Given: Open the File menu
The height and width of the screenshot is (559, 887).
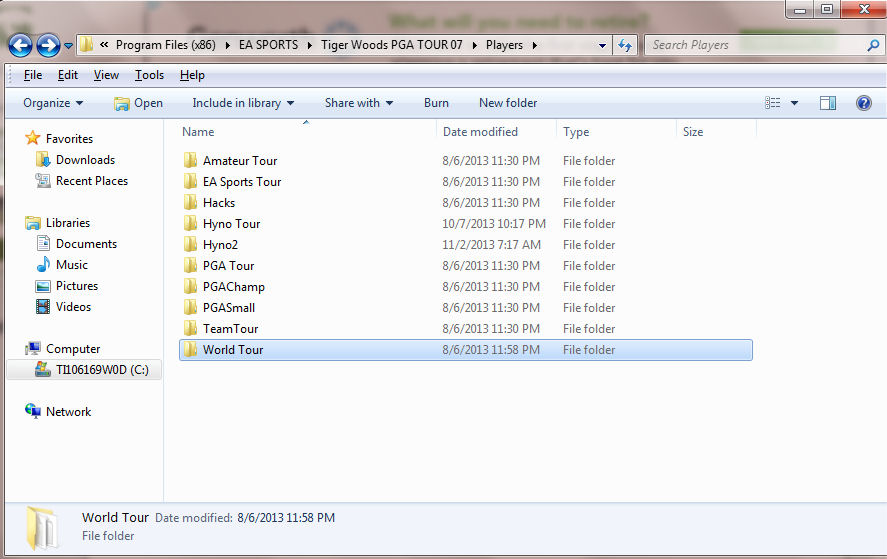Looking at the screenshot, I should click(x=33, y=75).
